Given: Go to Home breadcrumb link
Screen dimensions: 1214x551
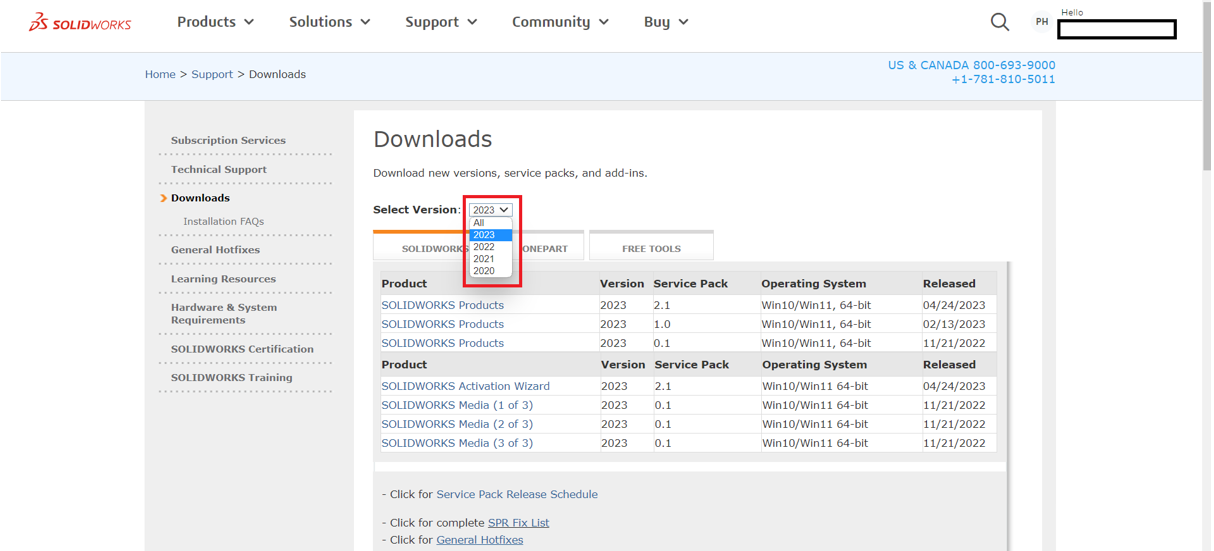Looking at the screenshot, I should click(160, 74).
